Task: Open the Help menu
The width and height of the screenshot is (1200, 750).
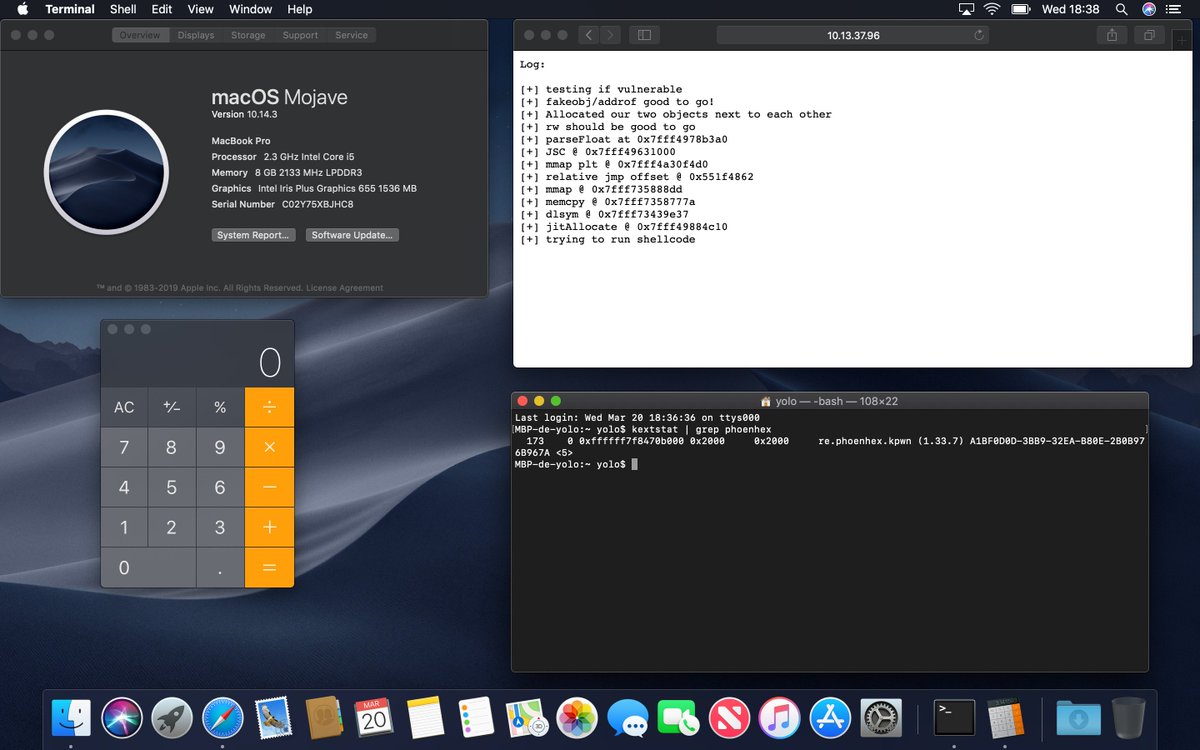Action: 300,9
